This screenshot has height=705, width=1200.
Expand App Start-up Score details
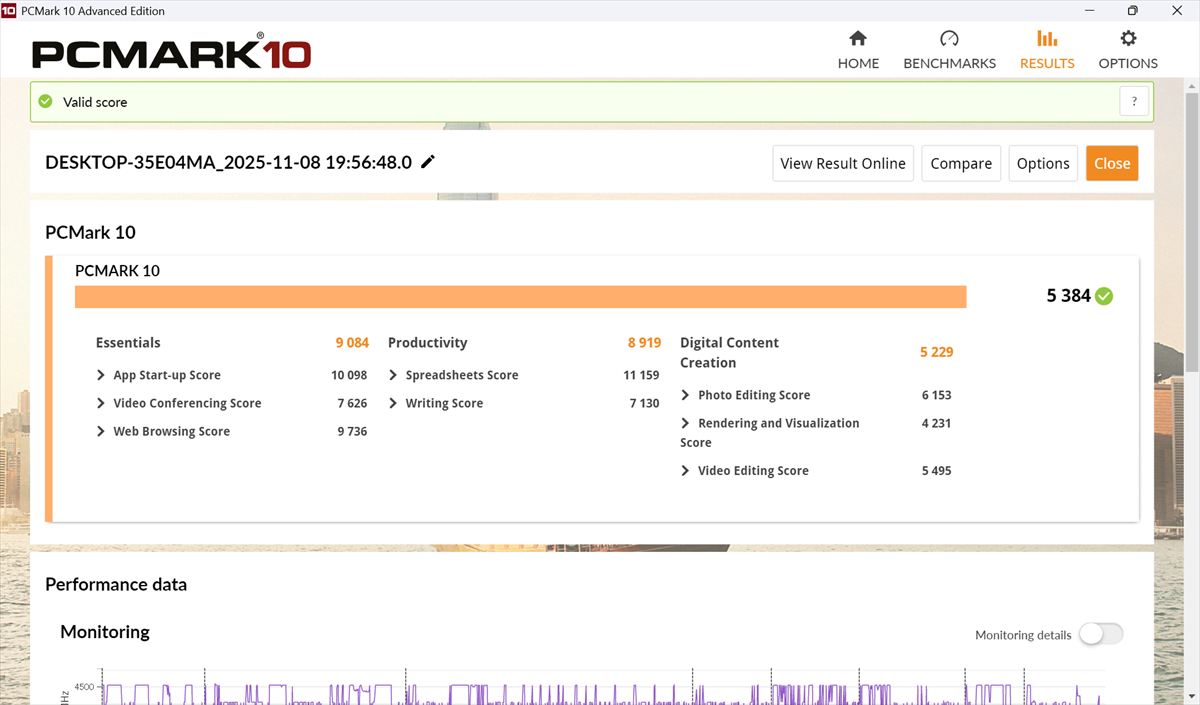[101, 375]
